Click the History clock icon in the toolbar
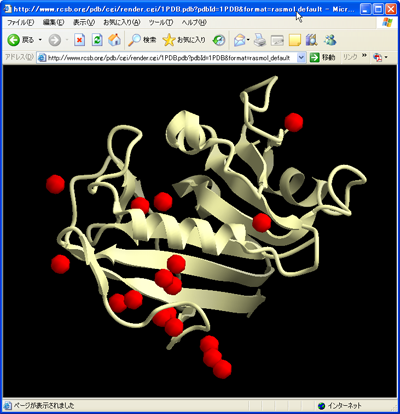The width and height of the screenshot is (400, 414). (x=219, y=40)
